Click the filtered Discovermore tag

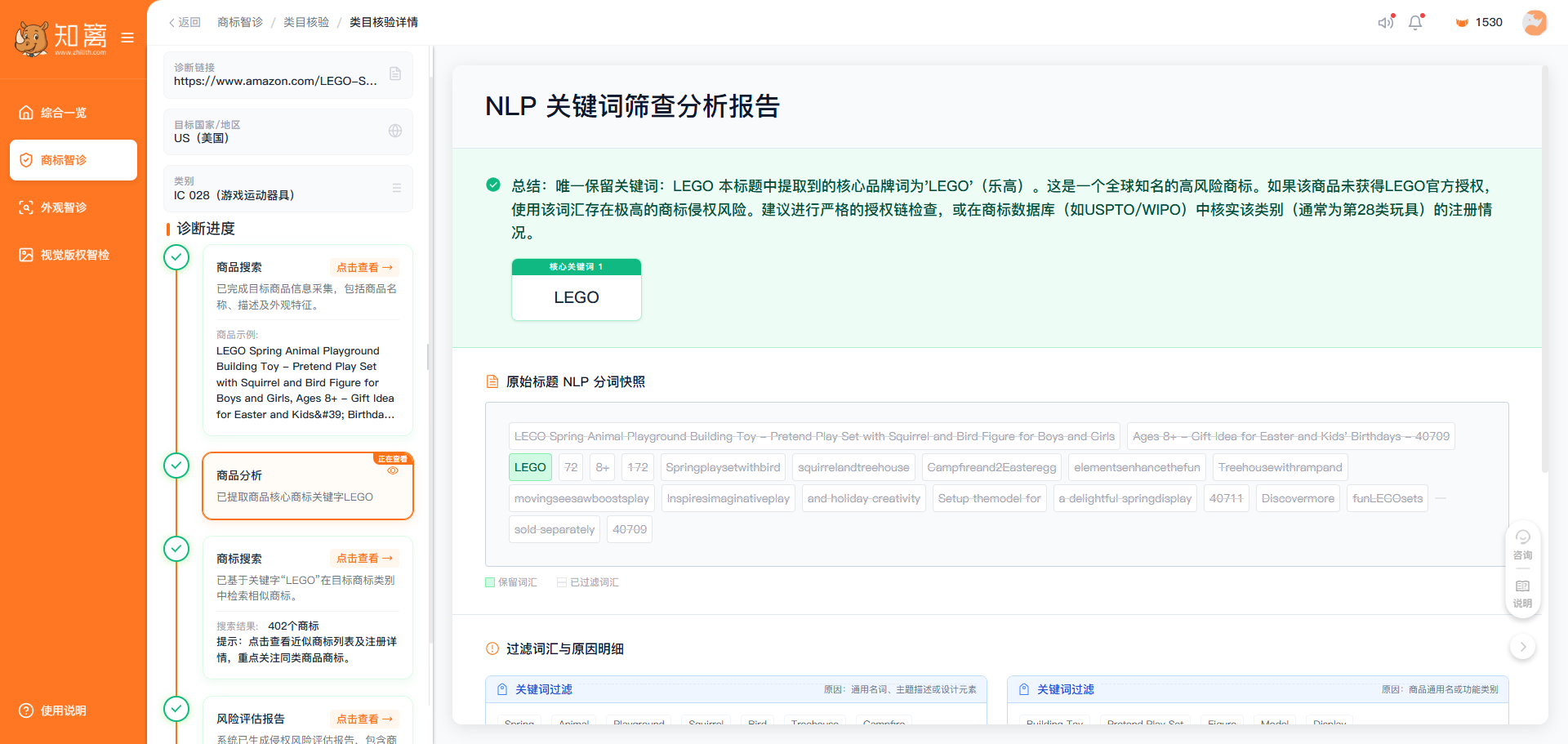coord(1298,498)
